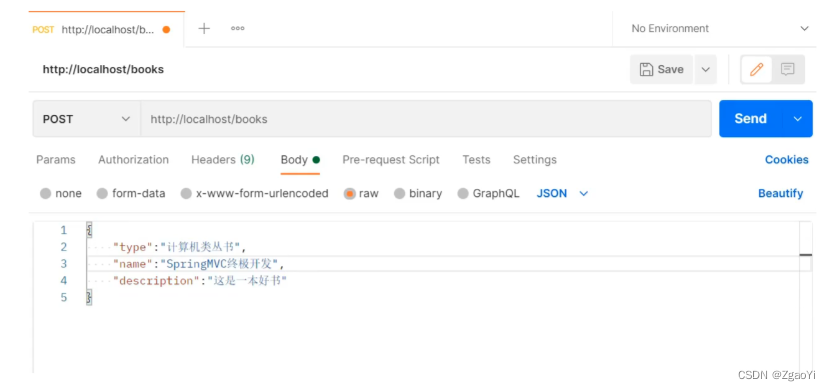Open the JSON format dropdown
This screenshot has height=391, width=830.
562,194
